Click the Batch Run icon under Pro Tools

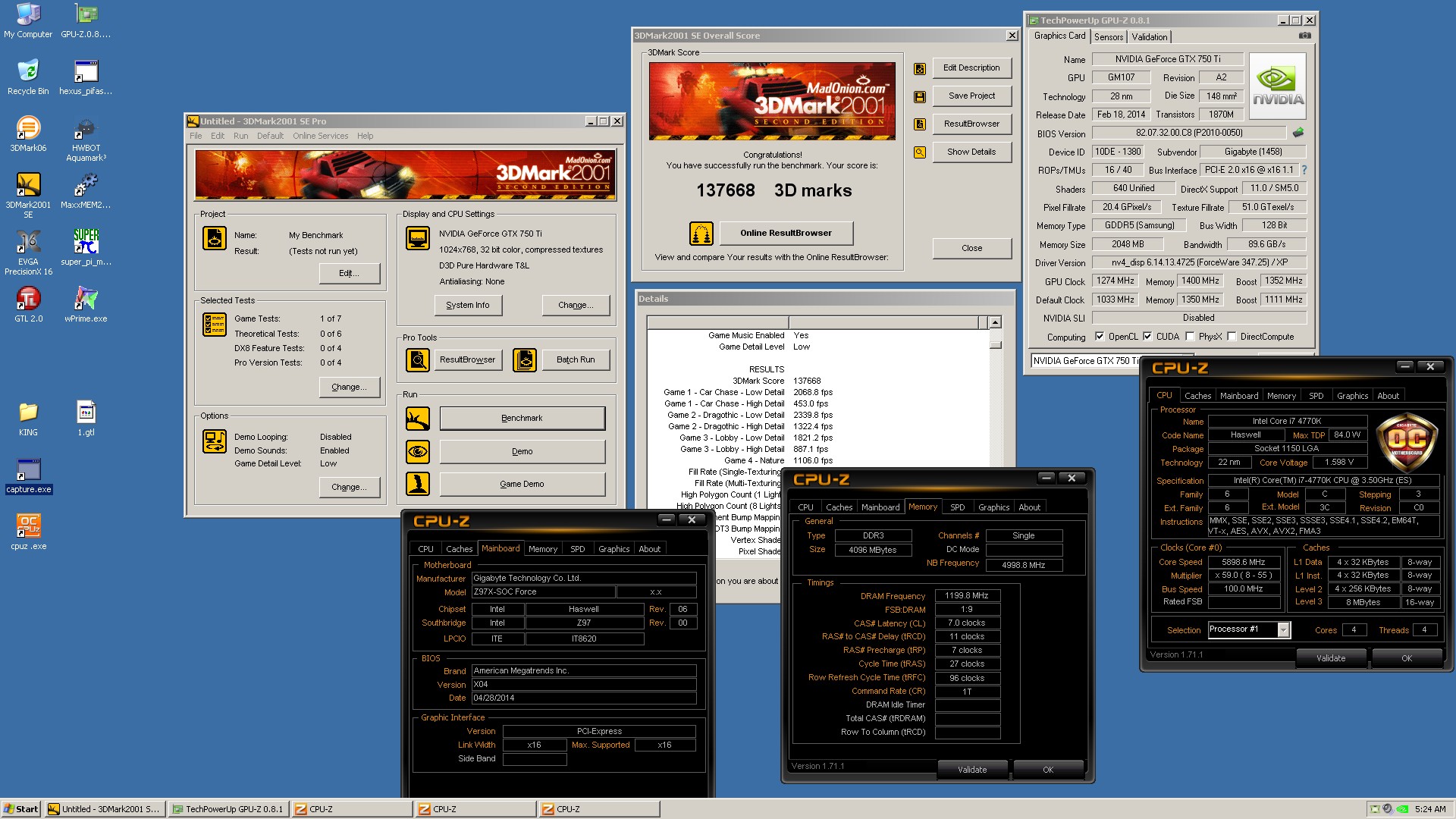coord(525,359)
